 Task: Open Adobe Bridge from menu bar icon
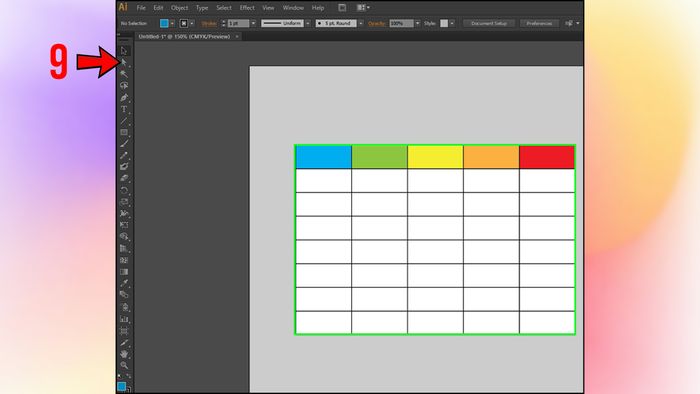(x=342, y=8)
